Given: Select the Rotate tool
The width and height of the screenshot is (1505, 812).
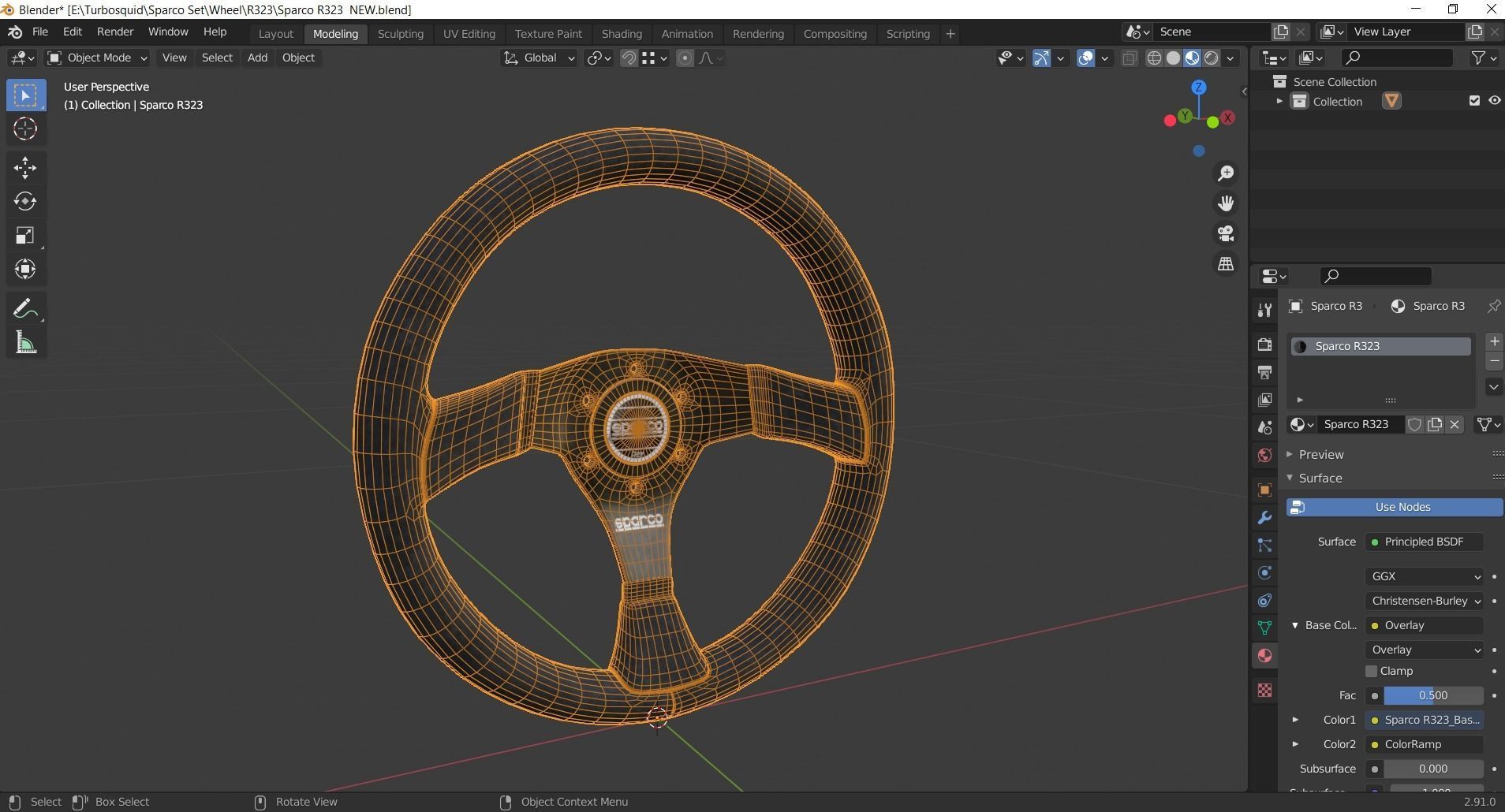Looking at the screenshot, I should coord(25,201).
